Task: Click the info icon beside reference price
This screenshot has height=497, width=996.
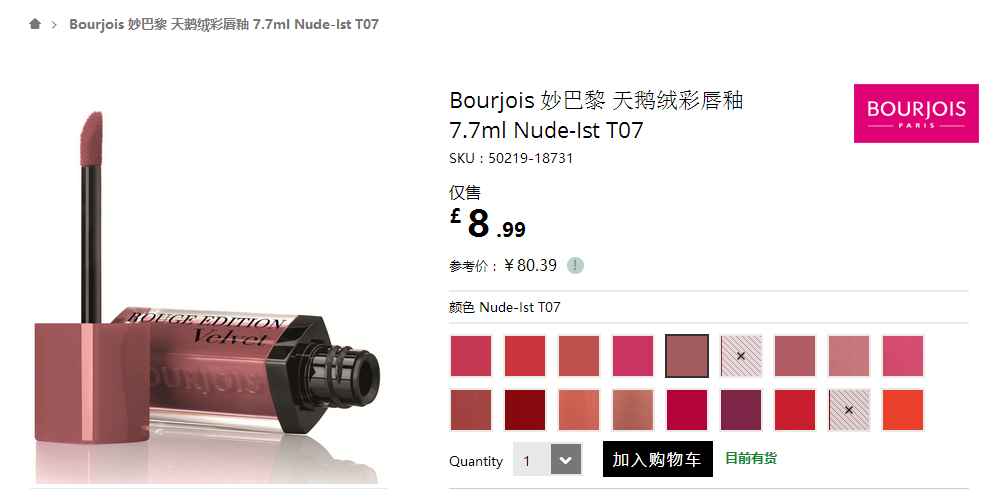Action: (x=575, y=266)
